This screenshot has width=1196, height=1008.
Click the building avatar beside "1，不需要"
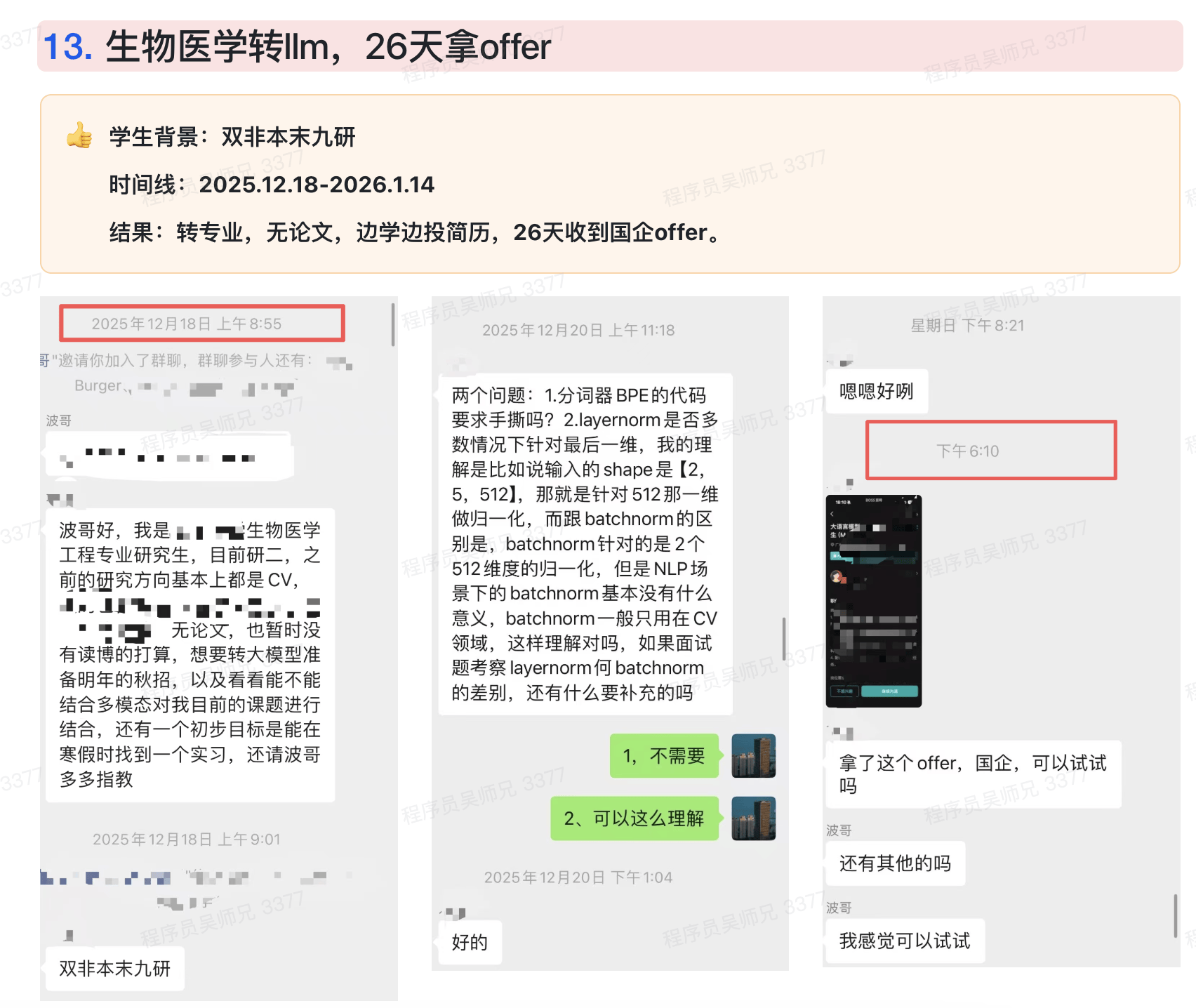[x=753, y=755]
